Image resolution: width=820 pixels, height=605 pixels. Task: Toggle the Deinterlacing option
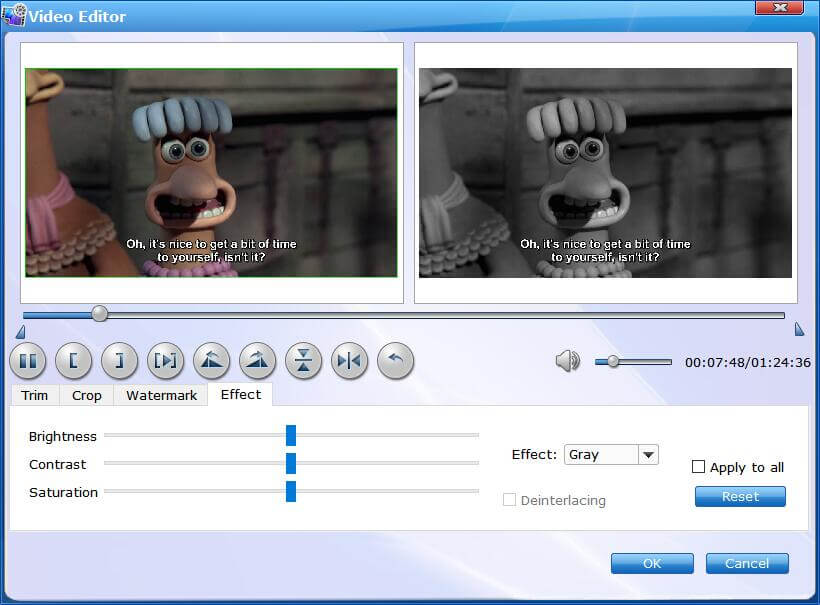click(x=511, y=500)
